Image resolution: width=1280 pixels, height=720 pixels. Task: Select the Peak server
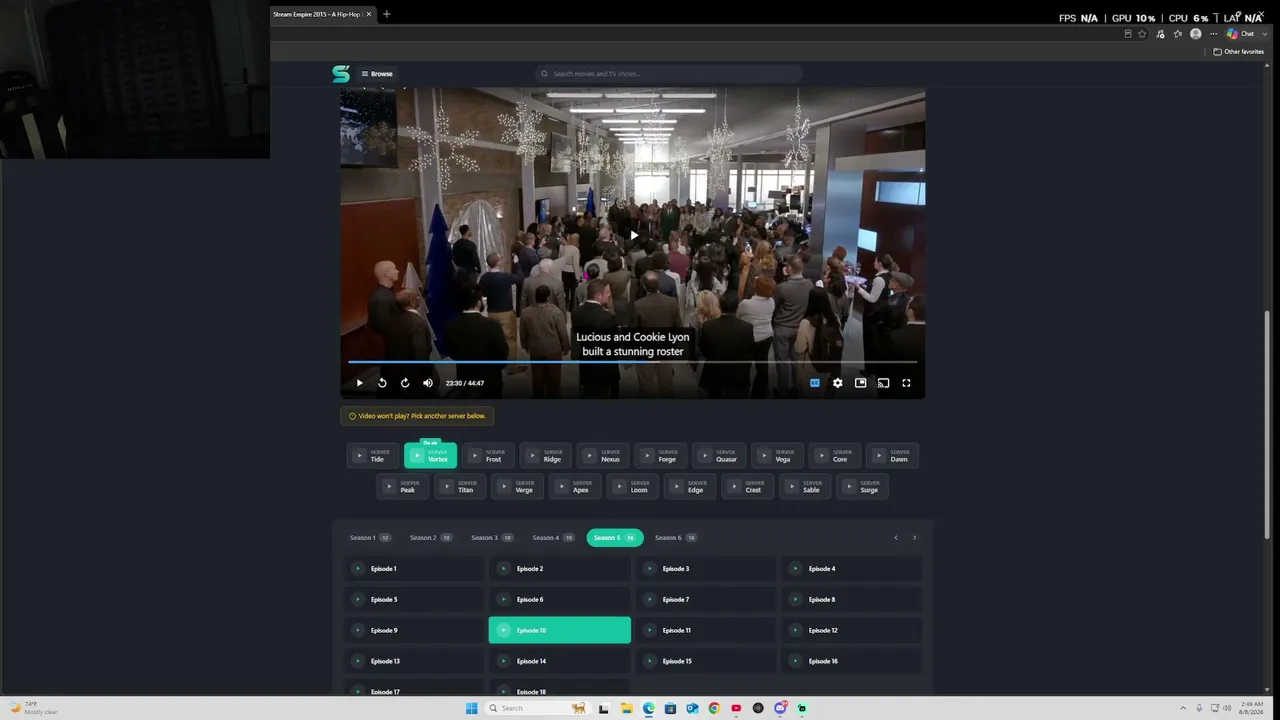click(402, 487)
